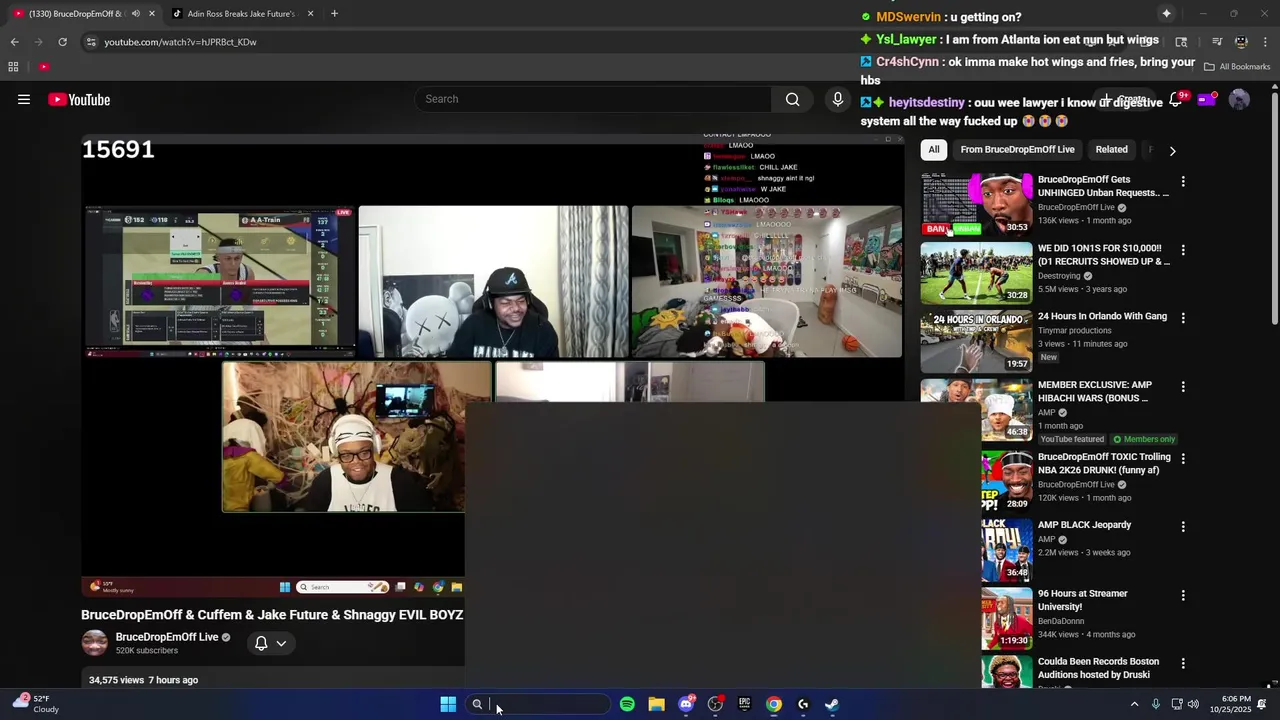1280x720 pixels.
Task: Click BruceDropEmOff Live channel avatar
Action: coord(95,643)
